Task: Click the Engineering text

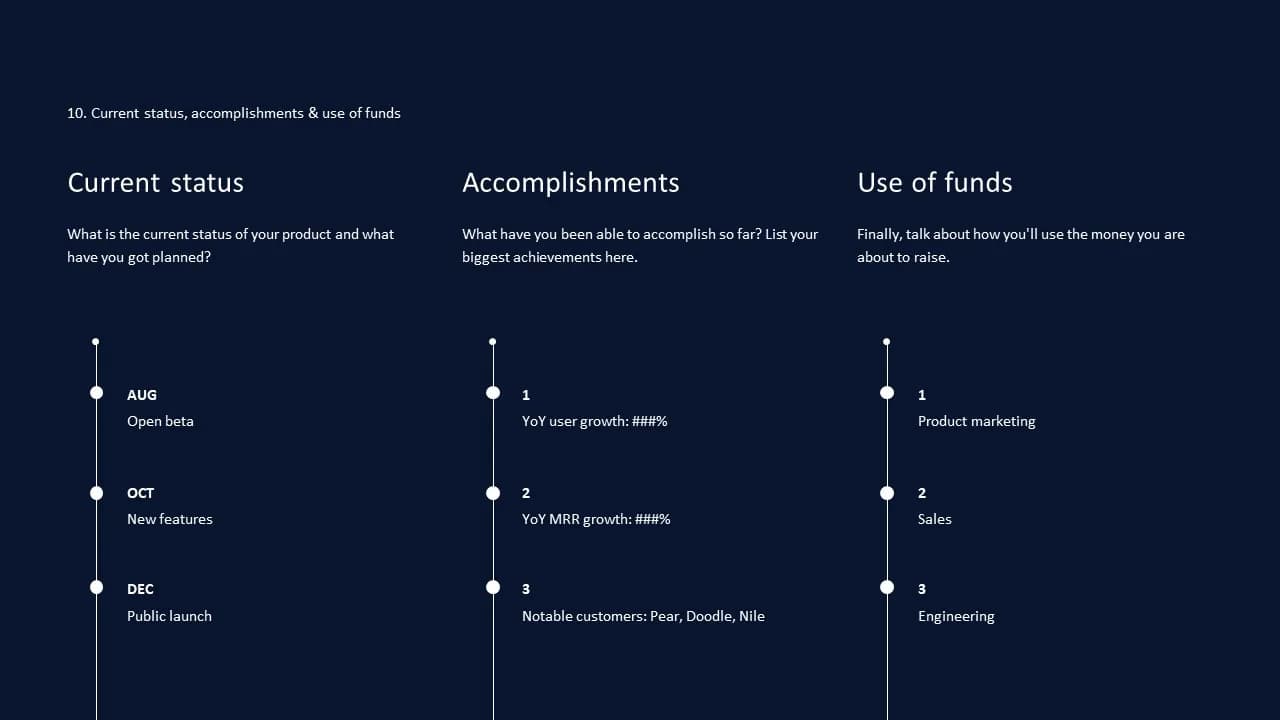Action: click(x=956, y=616)
